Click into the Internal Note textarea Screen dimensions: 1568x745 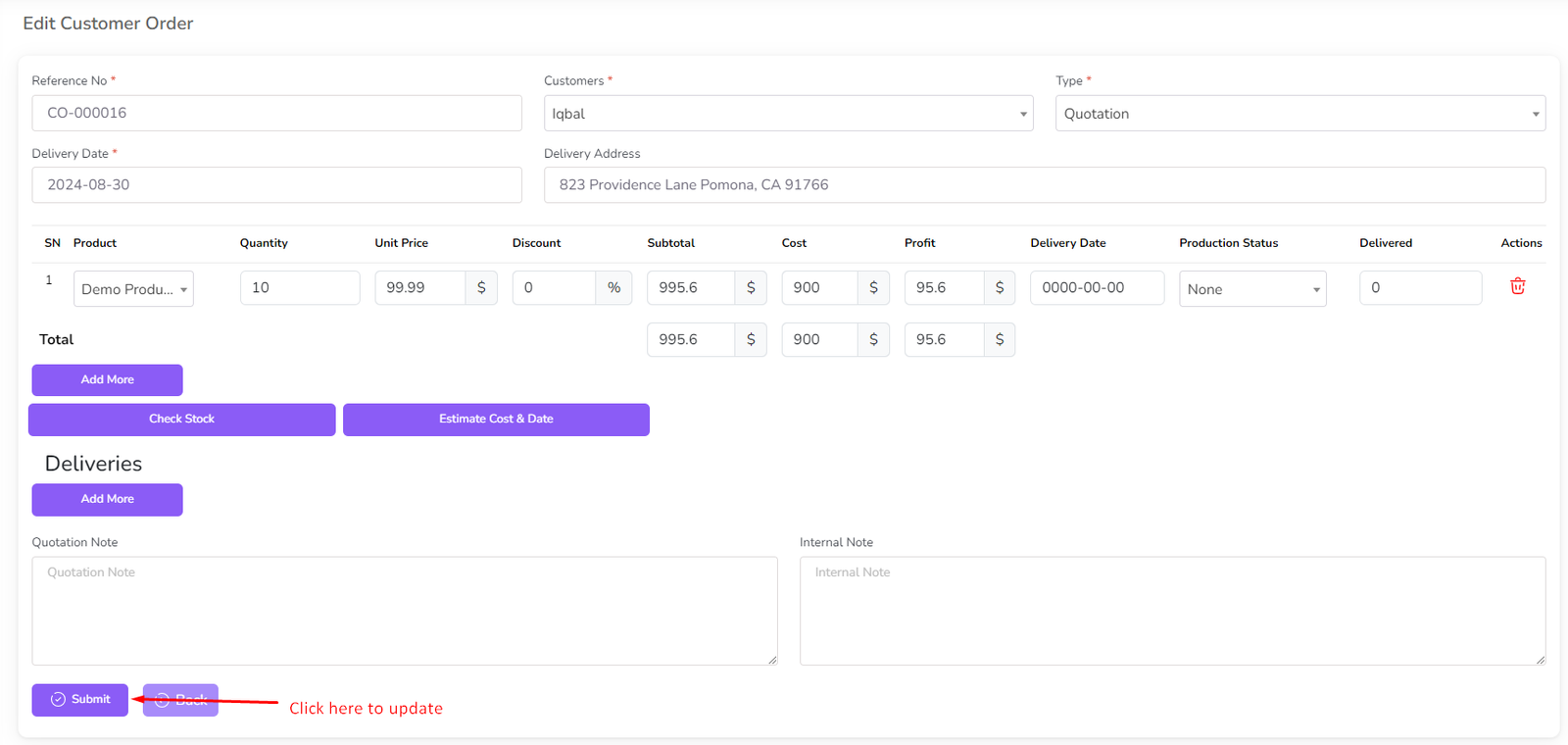tap(1172, 611)
